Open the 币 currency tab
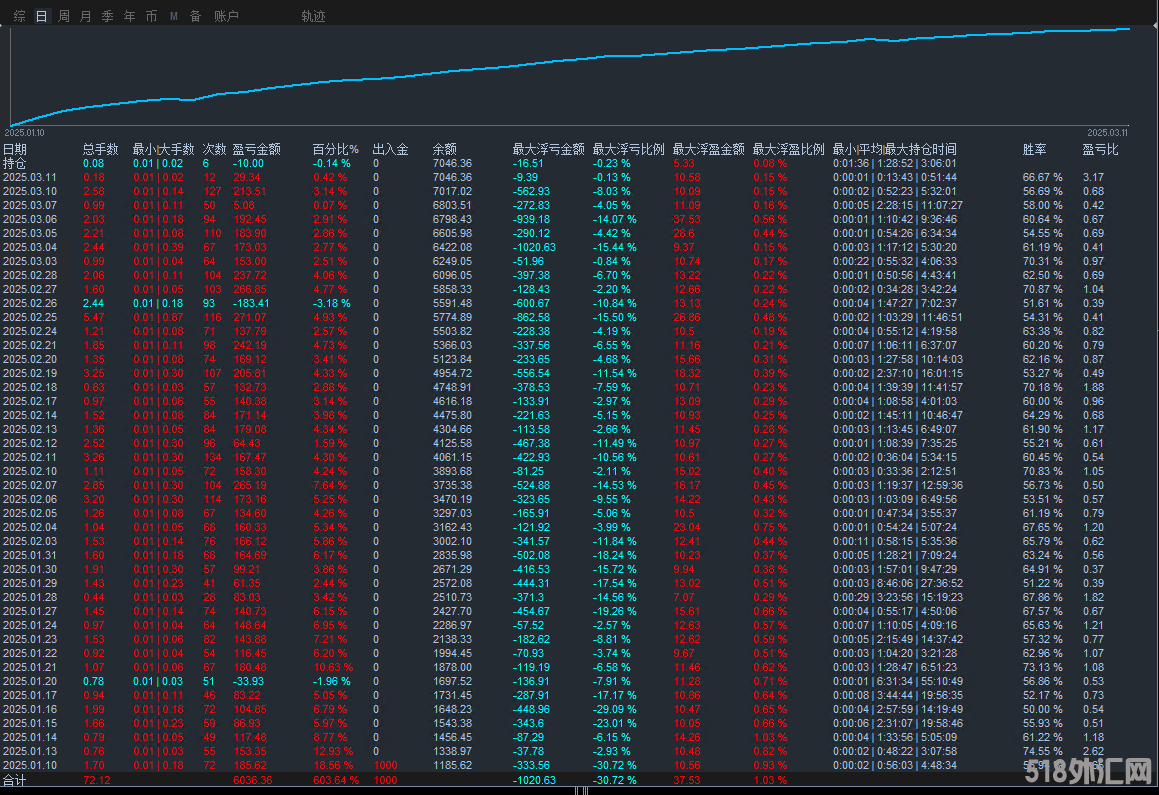The width and height of the screenshot is (1159, 795). [151, 16]
